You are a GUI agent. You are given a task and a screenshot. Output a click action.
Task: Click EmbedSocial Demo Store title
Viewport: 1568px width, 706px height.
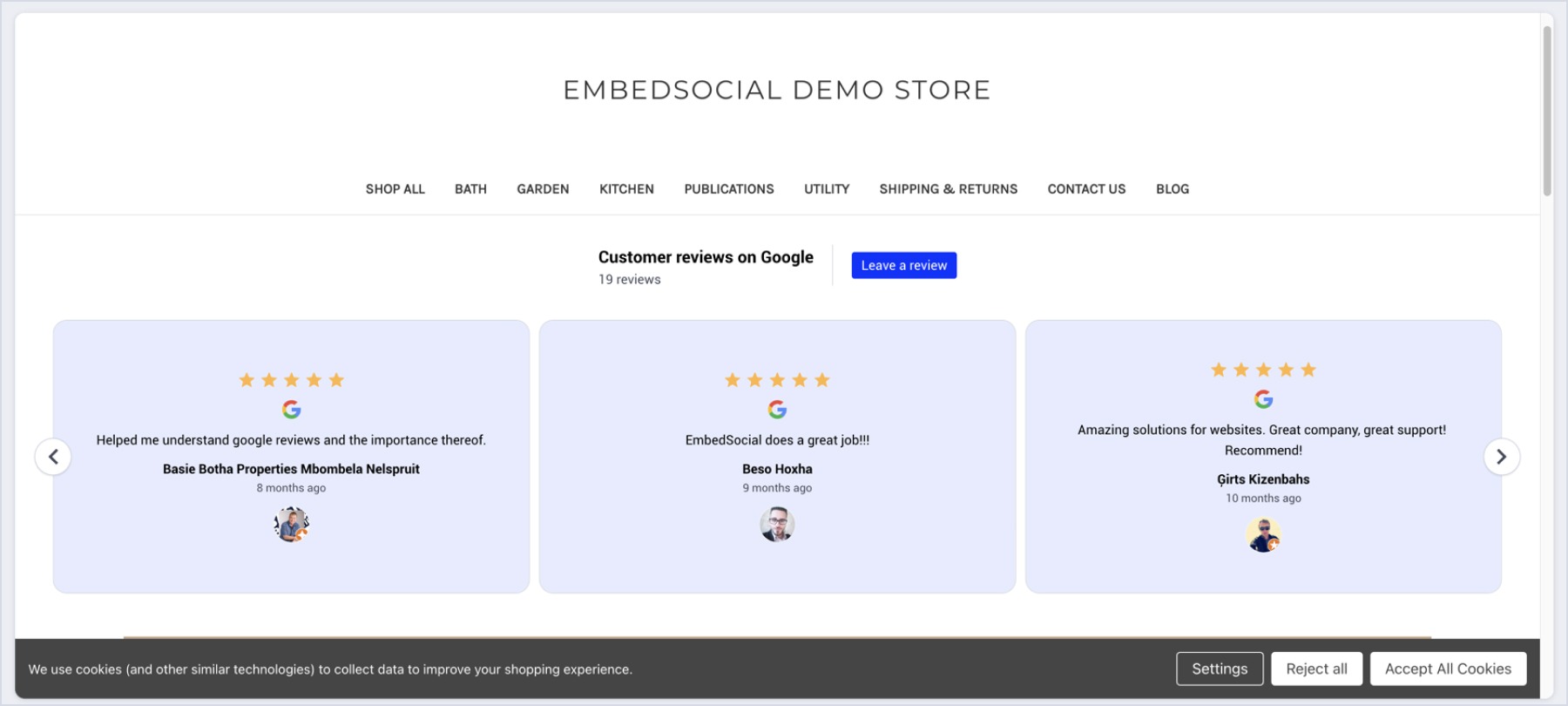777,90
